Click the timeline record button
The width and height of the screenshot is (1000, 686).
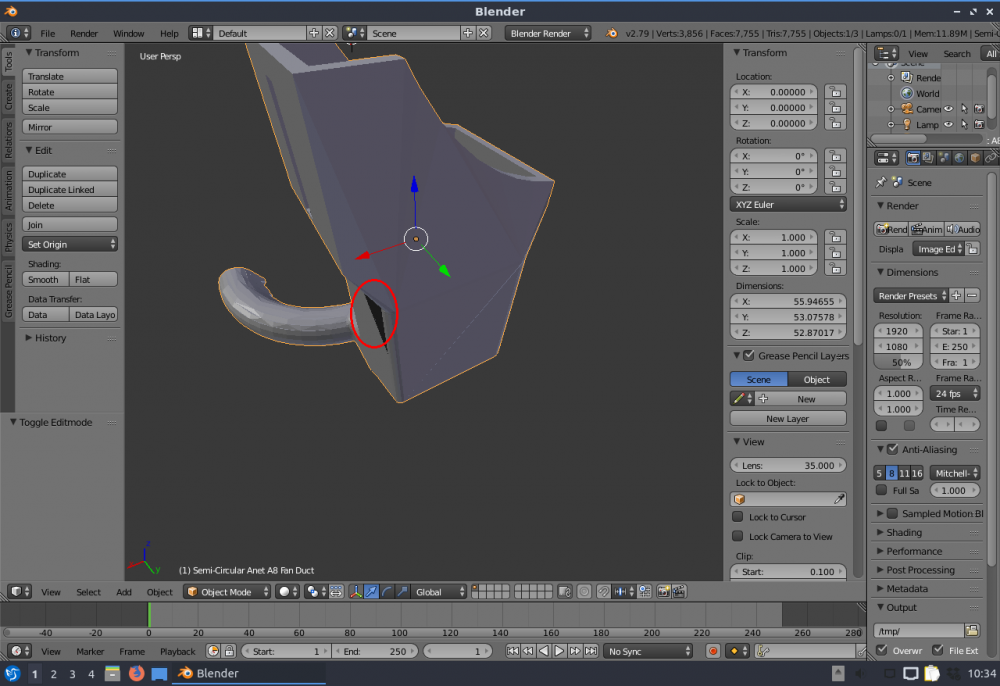pos(713,651)
